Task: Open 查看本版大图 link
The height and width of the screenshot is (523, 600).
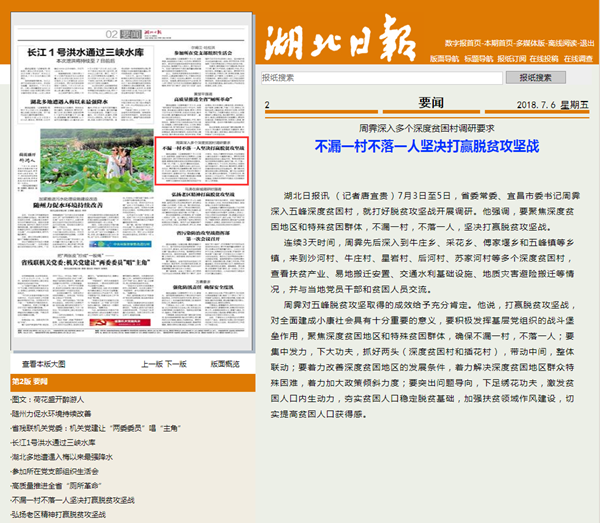Action: [44, 364]
